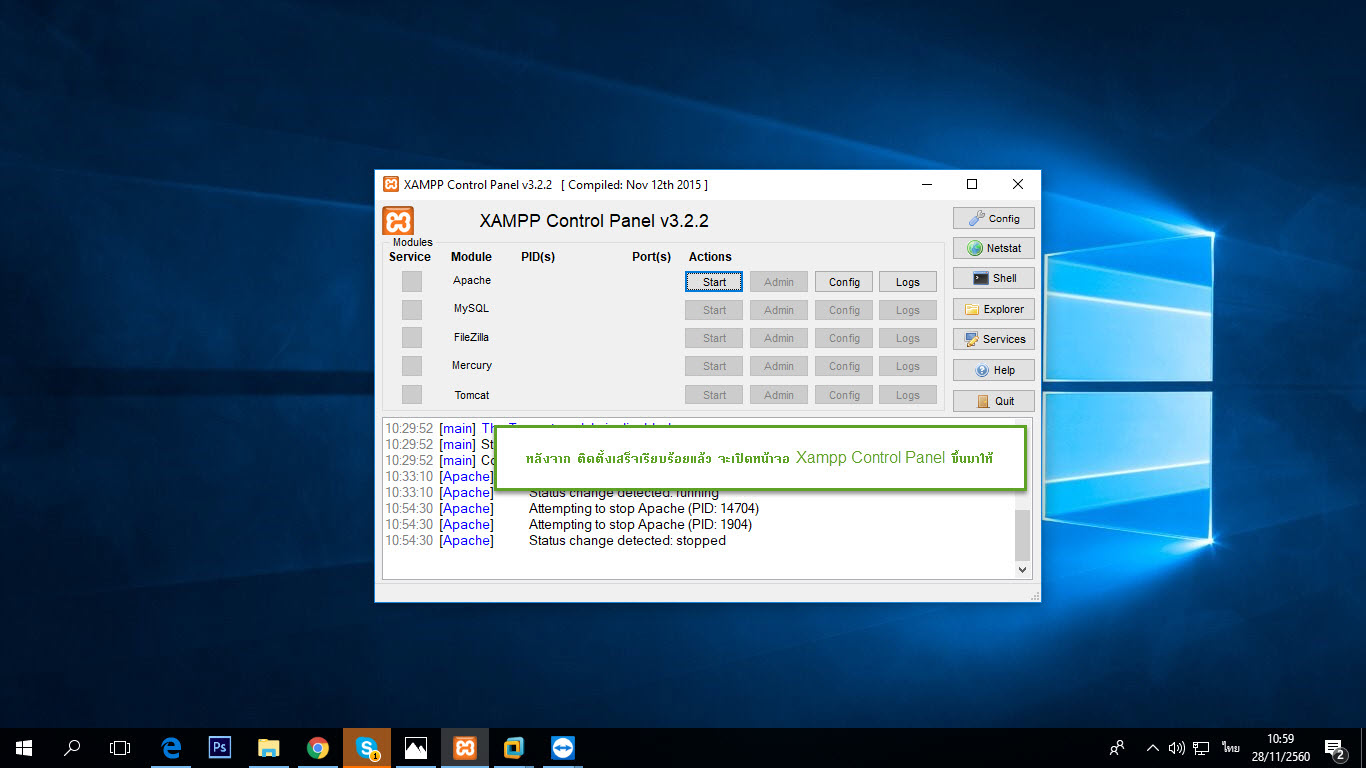The height and width of the screenshot is (768, 1366).
Task: Open XAMPP Help
Action: 994,370
